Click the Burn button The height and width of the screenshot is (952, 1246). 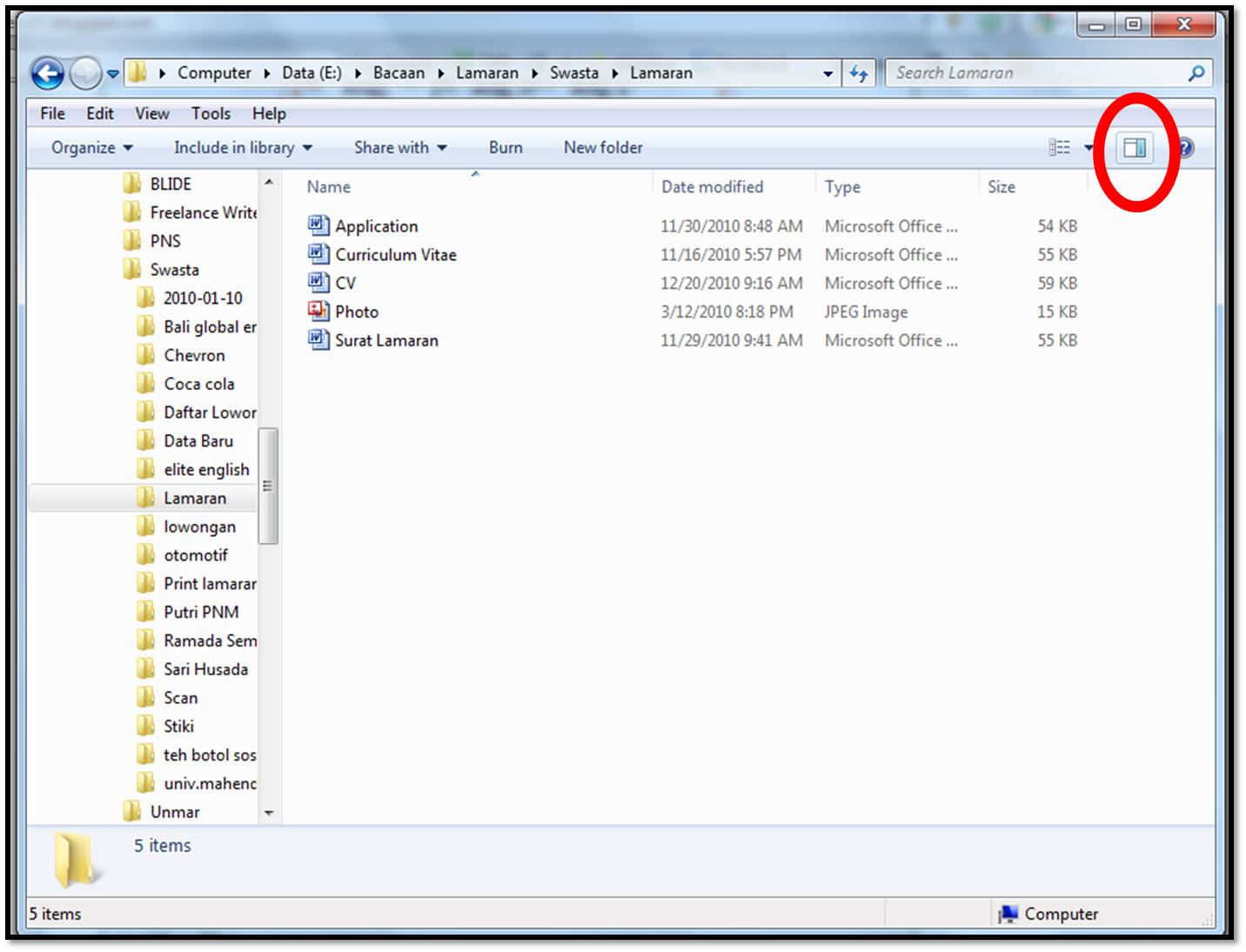point(506,148)
